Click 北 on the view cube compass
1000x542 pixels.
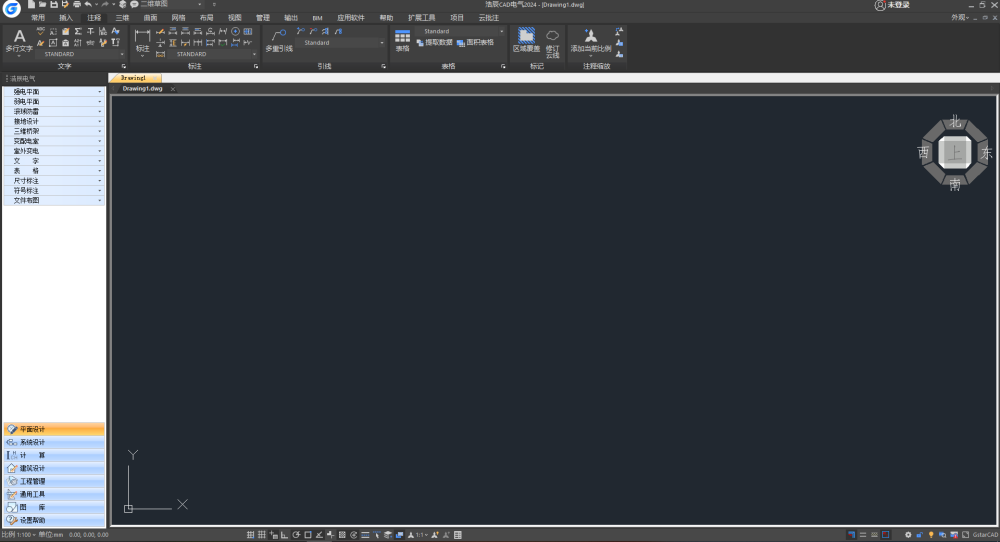pyautogui.click(x=955, y=122)
